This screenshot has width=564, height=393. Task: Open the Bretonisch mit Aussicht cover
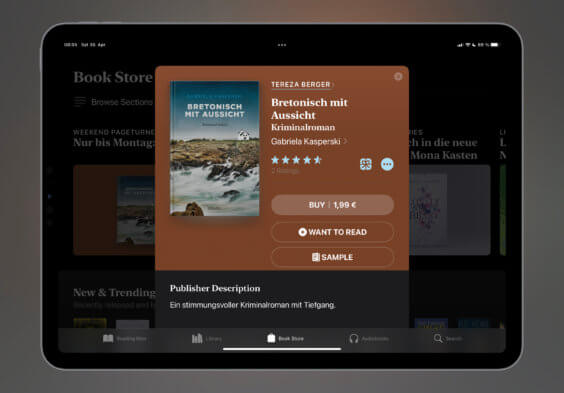click(214, 148)
